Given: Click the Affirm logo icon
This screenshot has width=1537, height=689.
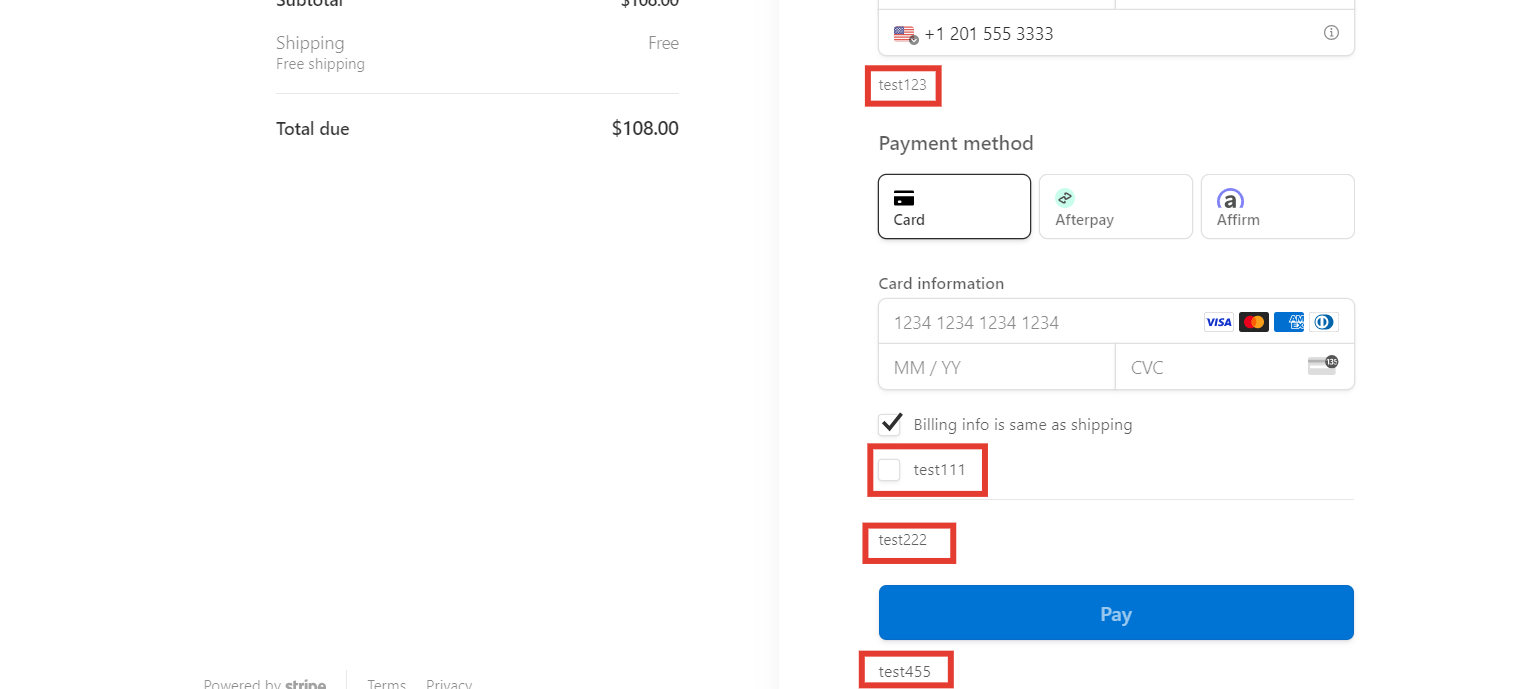Looking at the screenshot, I should coord(1230,198).
